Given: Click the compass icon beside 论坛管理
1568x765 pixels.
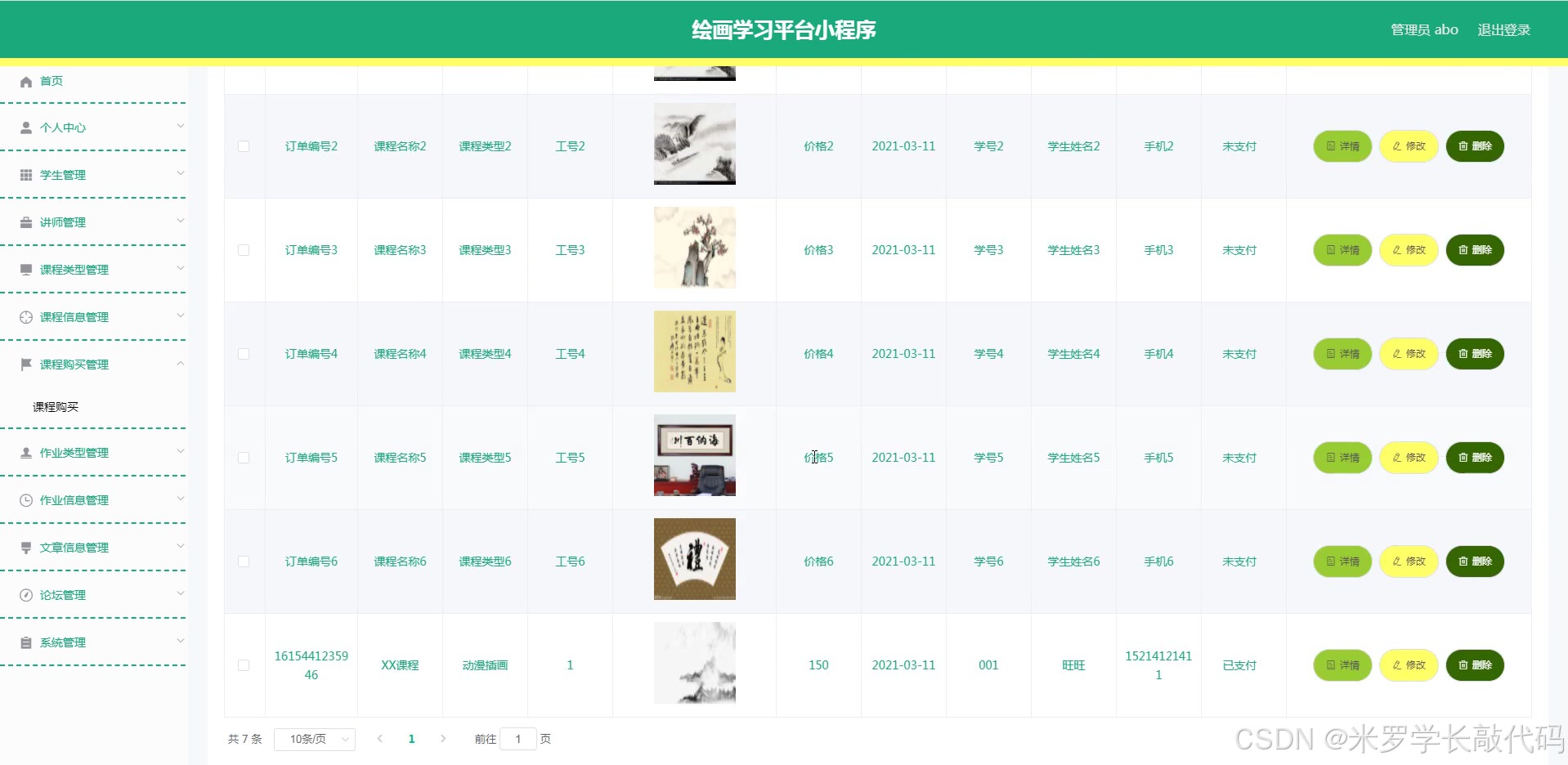Looking at the screenshot, I should click(25, 595).
